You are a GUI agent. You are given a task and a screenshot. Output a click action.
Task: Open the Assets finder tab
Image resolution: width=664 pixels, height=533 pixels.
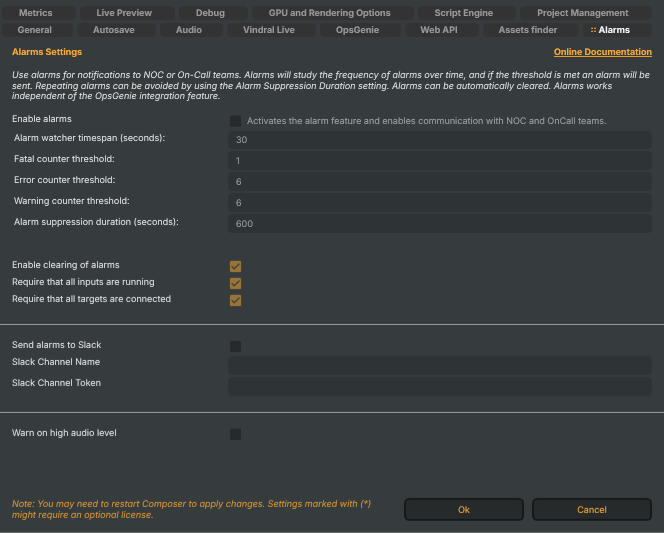(x=531, y=30)
